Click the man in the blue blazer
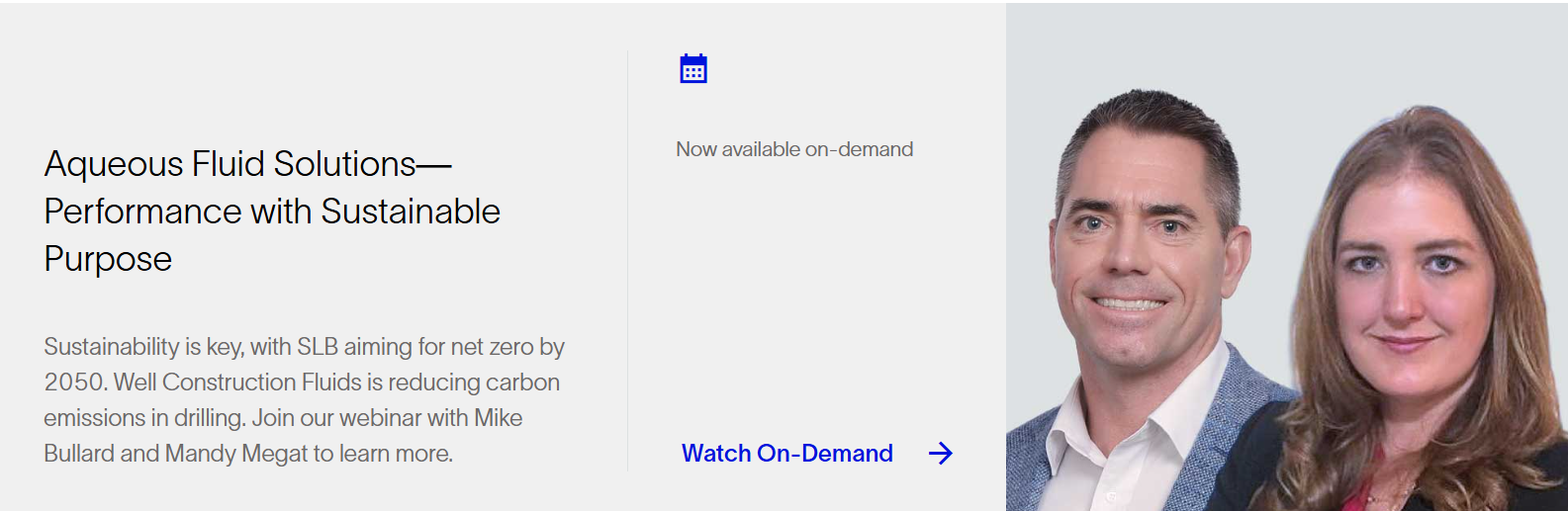This screenshot has height=511, width=1568. click(1148, 297)
